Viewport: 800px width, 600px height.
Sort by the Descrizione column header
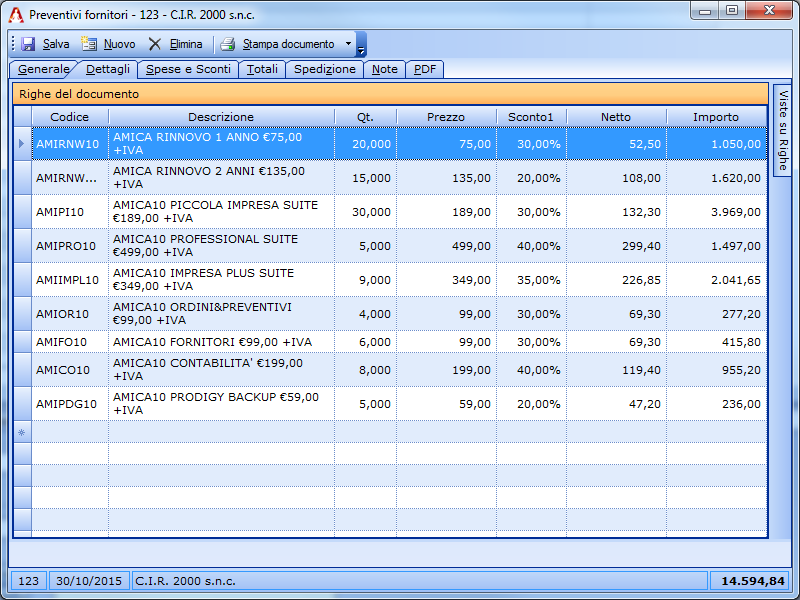221,117
